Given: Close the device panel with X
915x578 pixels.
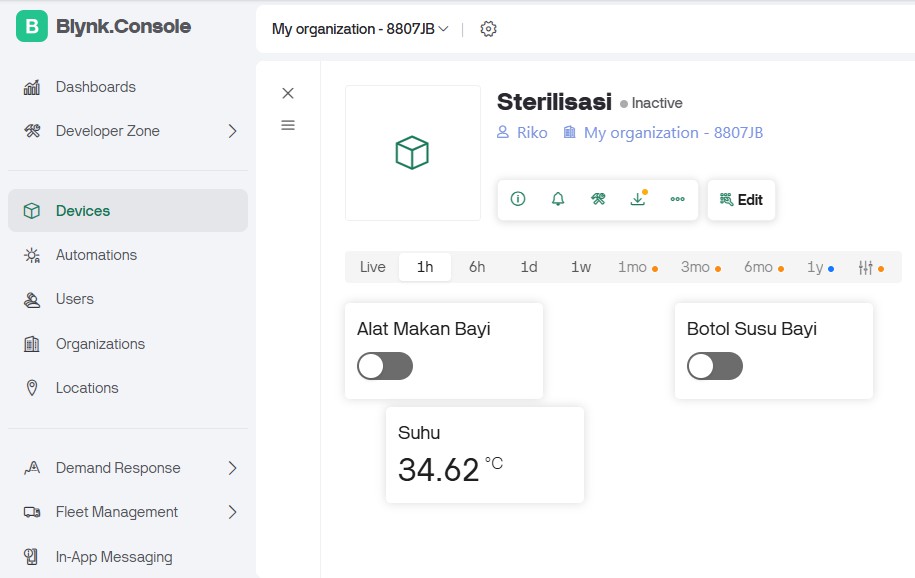Looking at the screenshot, I should point(288,93).
